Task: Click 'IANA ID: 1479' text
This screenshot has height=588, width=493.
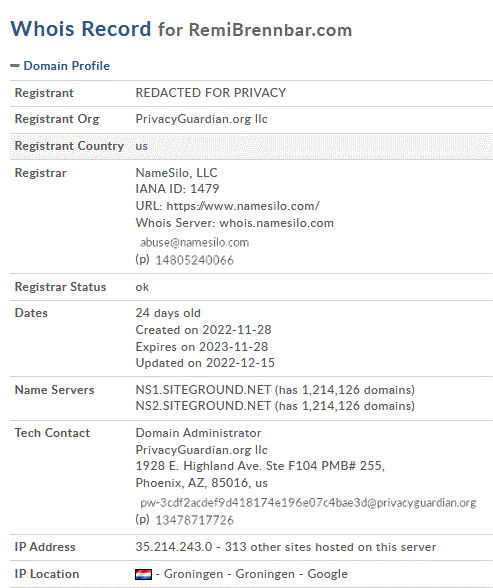Action: [x=177, y=189]
